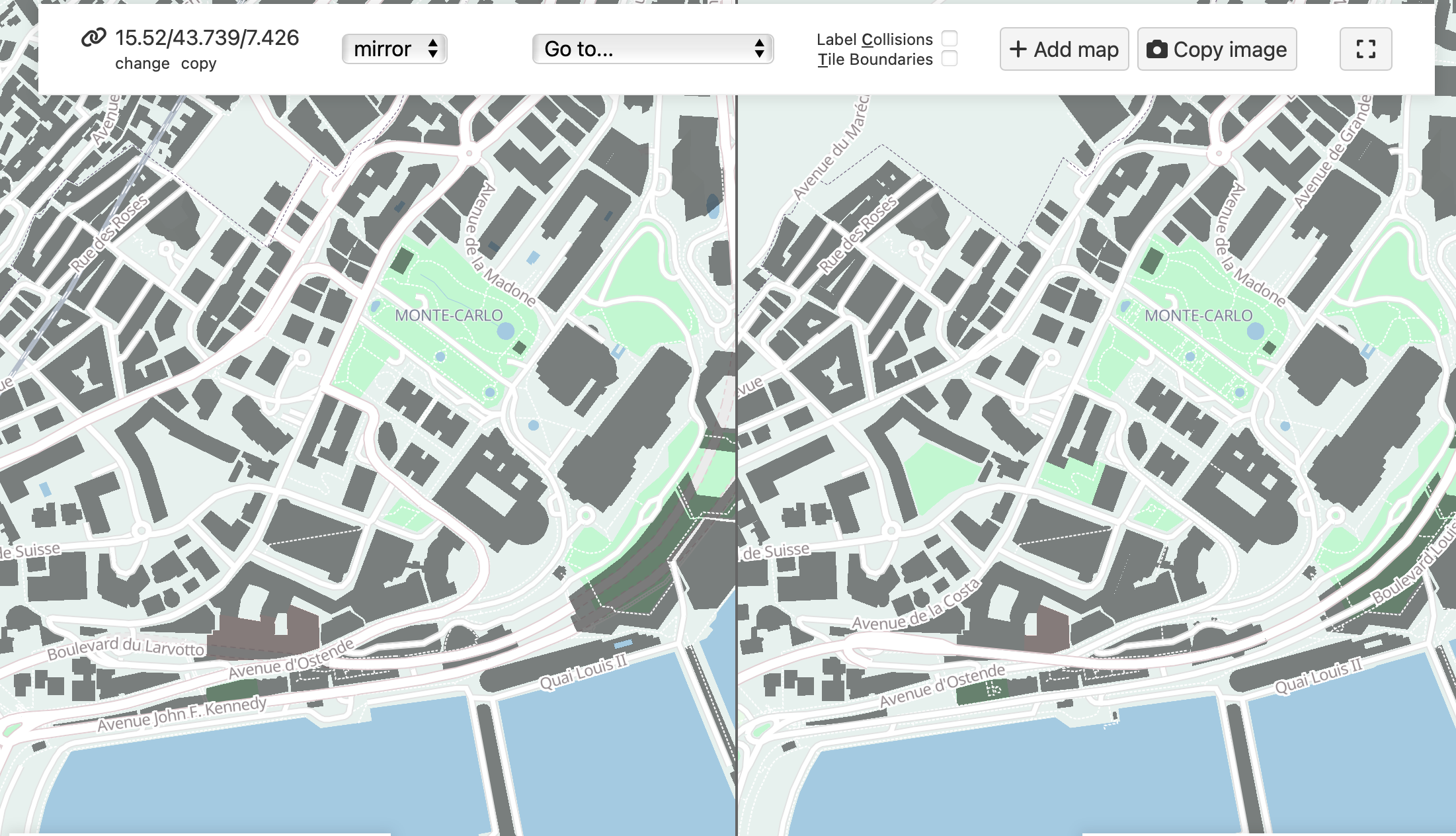Click the camera icon on Copy image
Screen dimensions: 1456x836
[x=1156, y=50]
